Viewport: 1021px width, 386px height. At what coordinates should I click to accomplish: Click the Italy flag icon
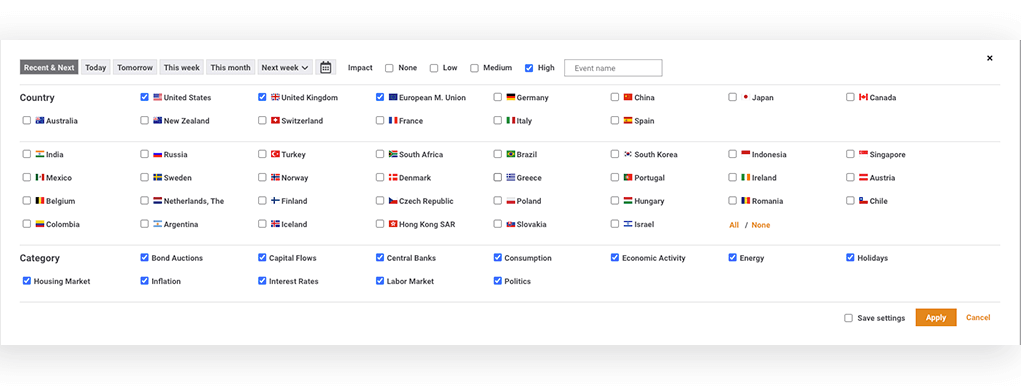[511, 120]
